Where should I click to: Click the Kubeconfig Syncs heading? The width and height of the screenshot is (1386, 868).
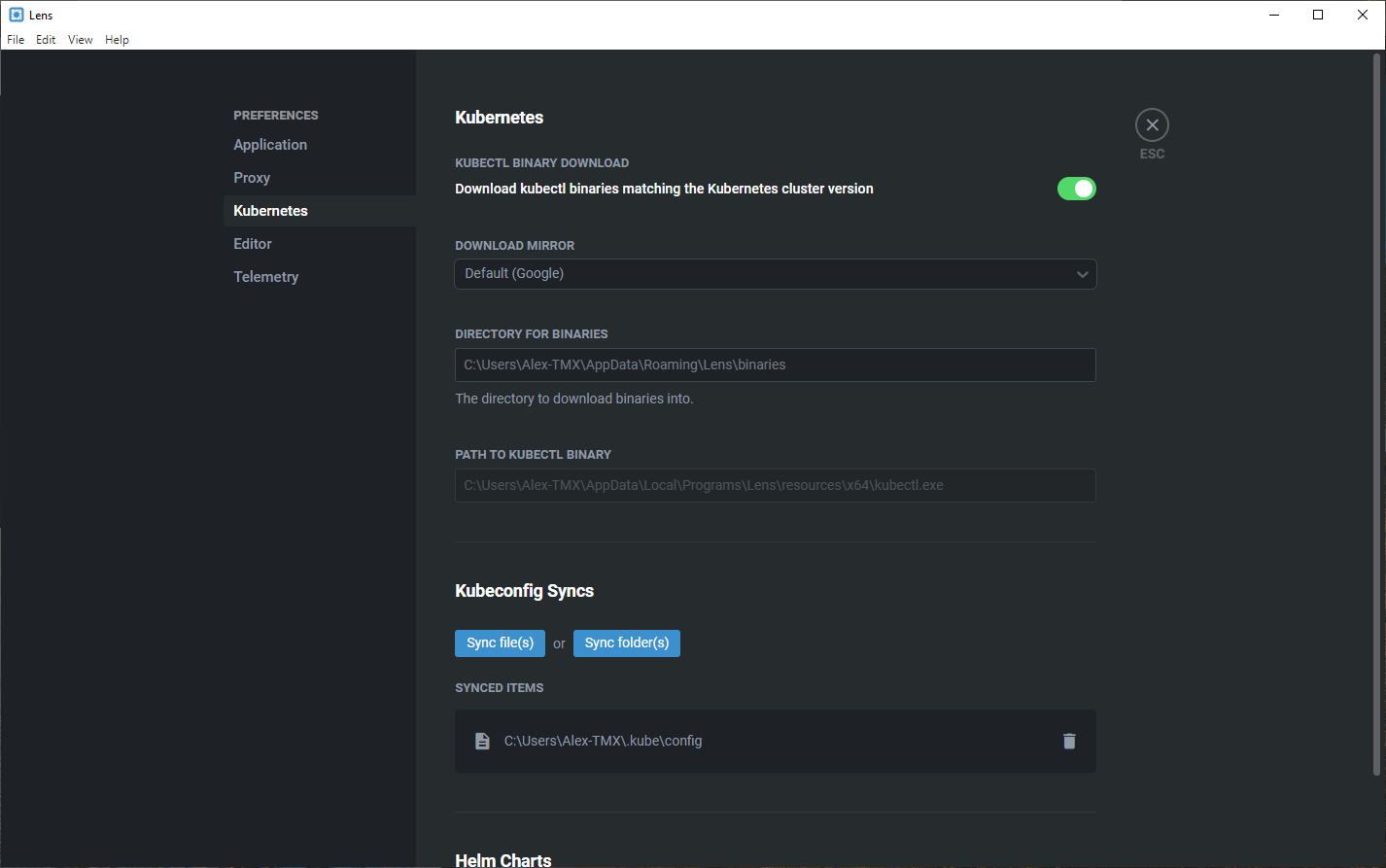pos(525,591)
